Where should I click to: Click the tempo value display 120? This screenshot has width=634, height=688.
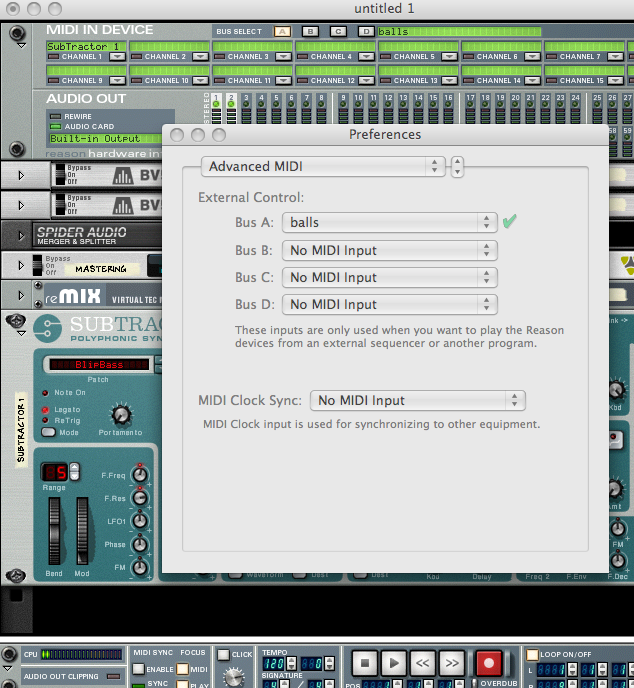(274, 663)
